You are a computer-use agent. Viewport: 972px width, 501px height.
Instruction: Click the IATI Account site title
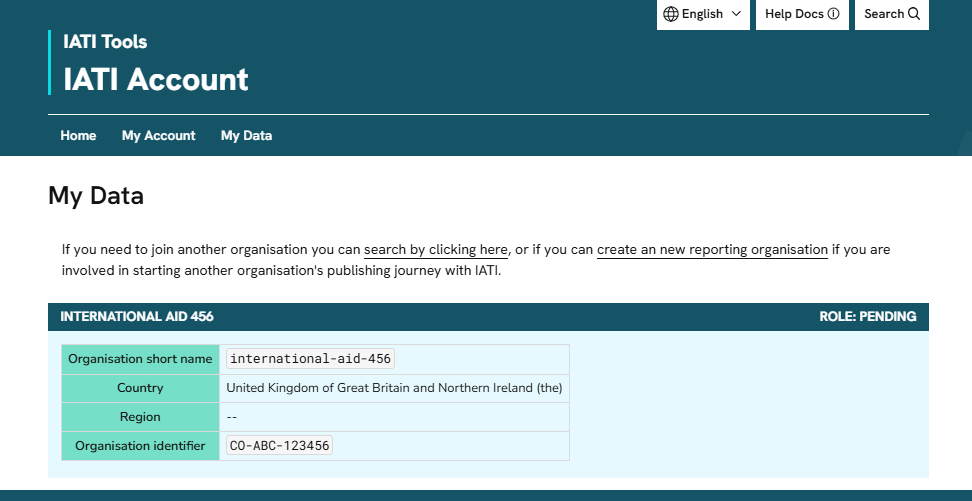point(156,79)
